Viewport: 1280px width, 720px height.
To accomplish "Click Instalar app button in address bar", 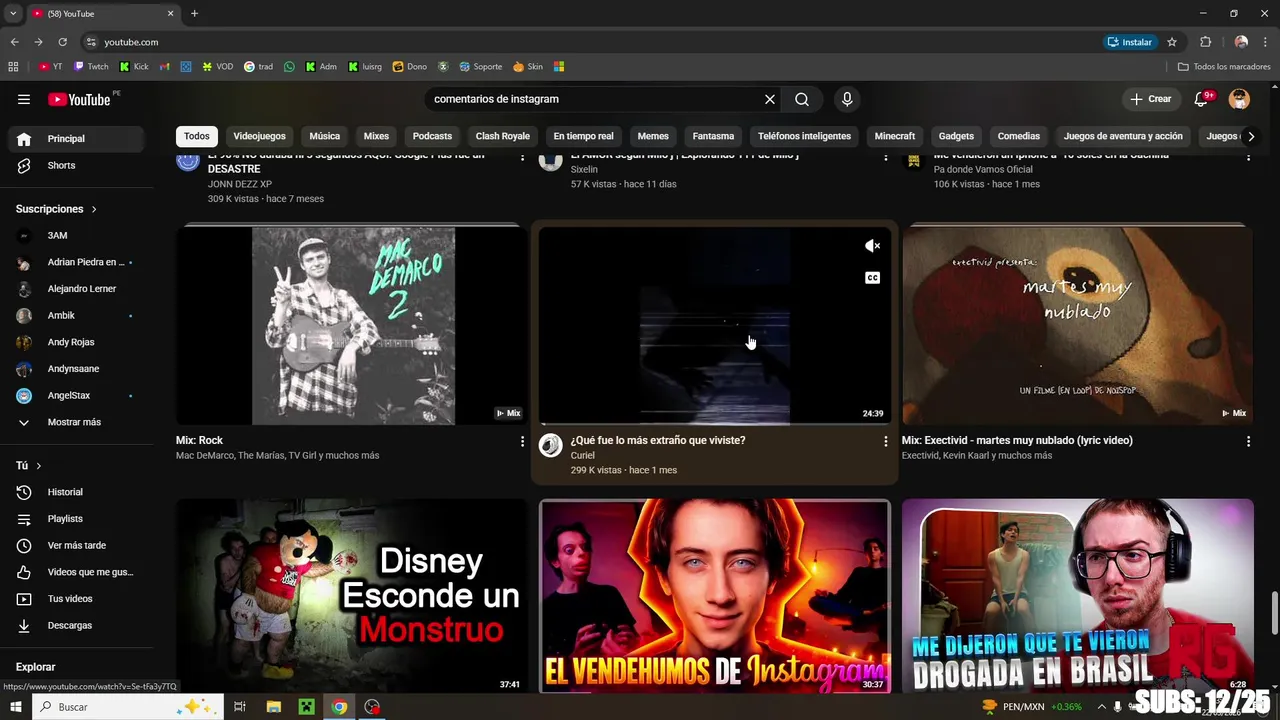I will [x=1130, y=42].
